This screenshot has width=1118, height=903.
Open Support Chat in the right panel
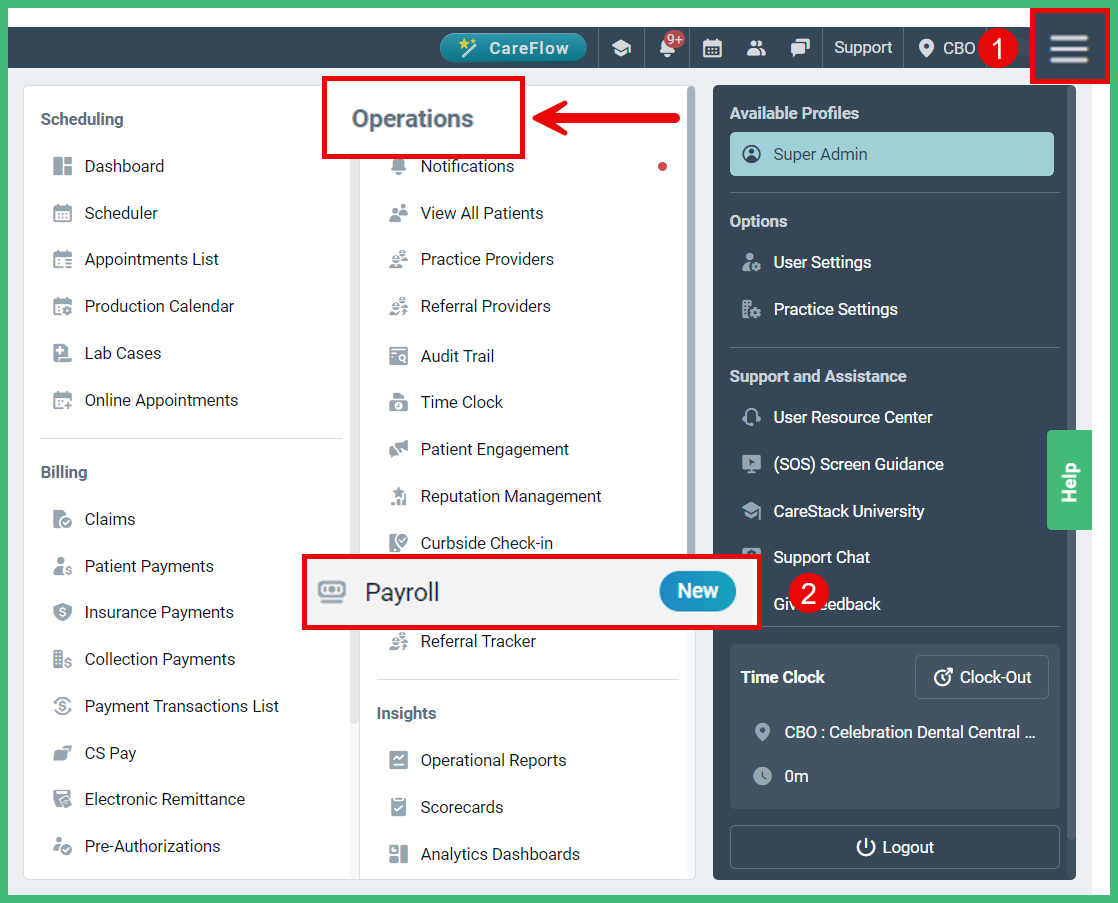821,557
